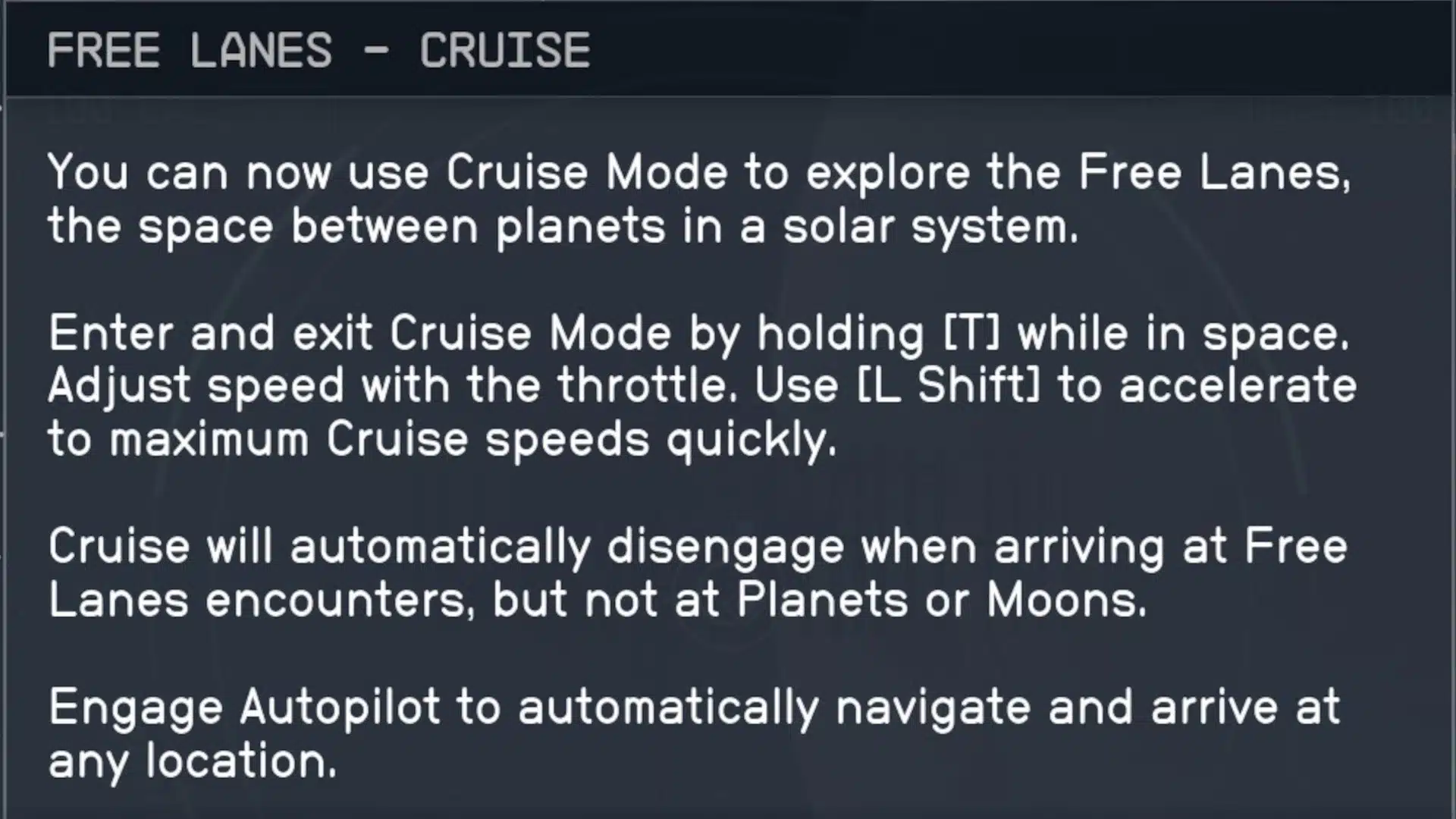The image size is (1456, 819).
Task: Click the word "Engage" starting the last paragraph
Action: point(136,707)
